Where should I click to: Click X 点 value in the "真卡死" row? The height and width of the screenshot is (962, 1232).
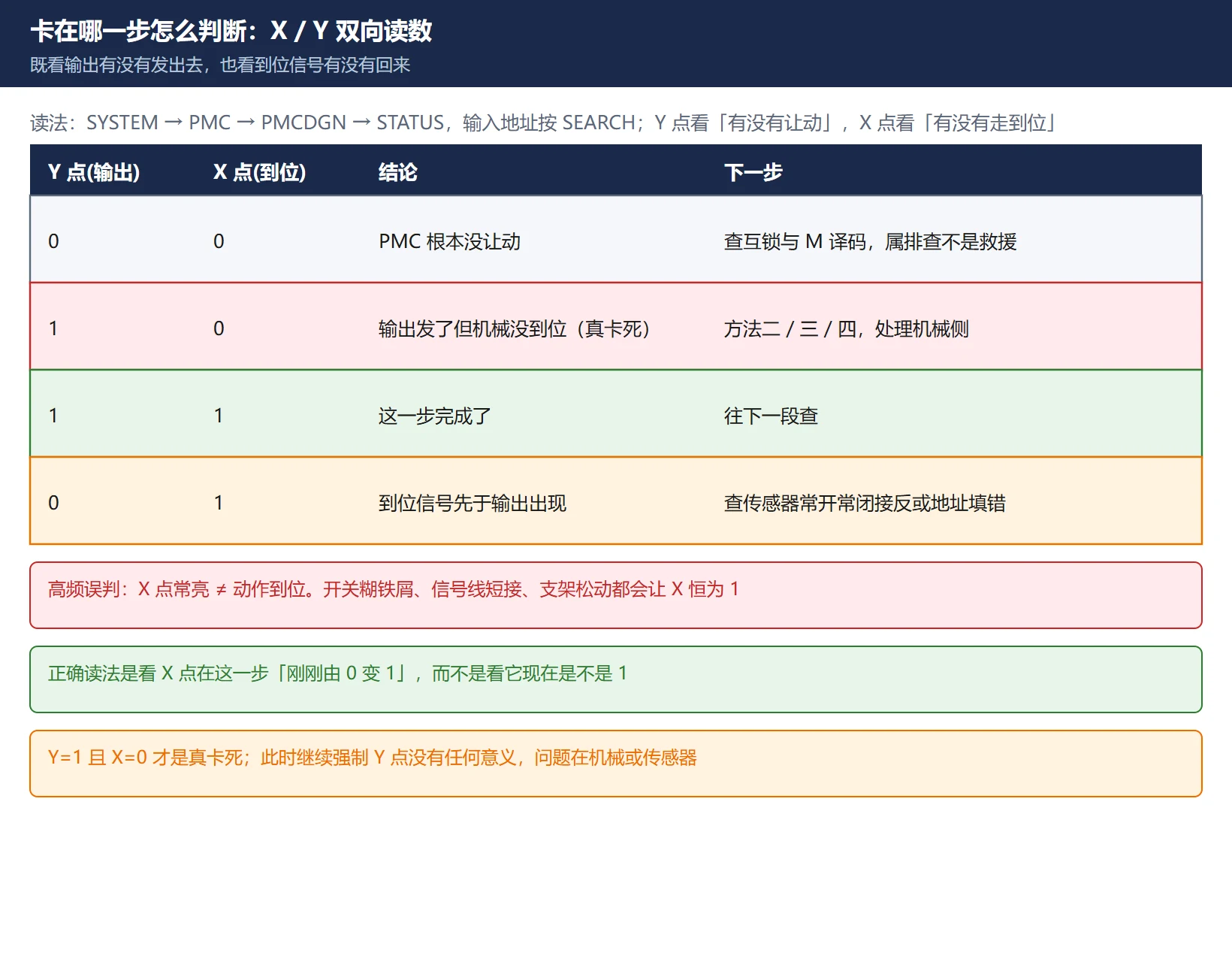219,328
